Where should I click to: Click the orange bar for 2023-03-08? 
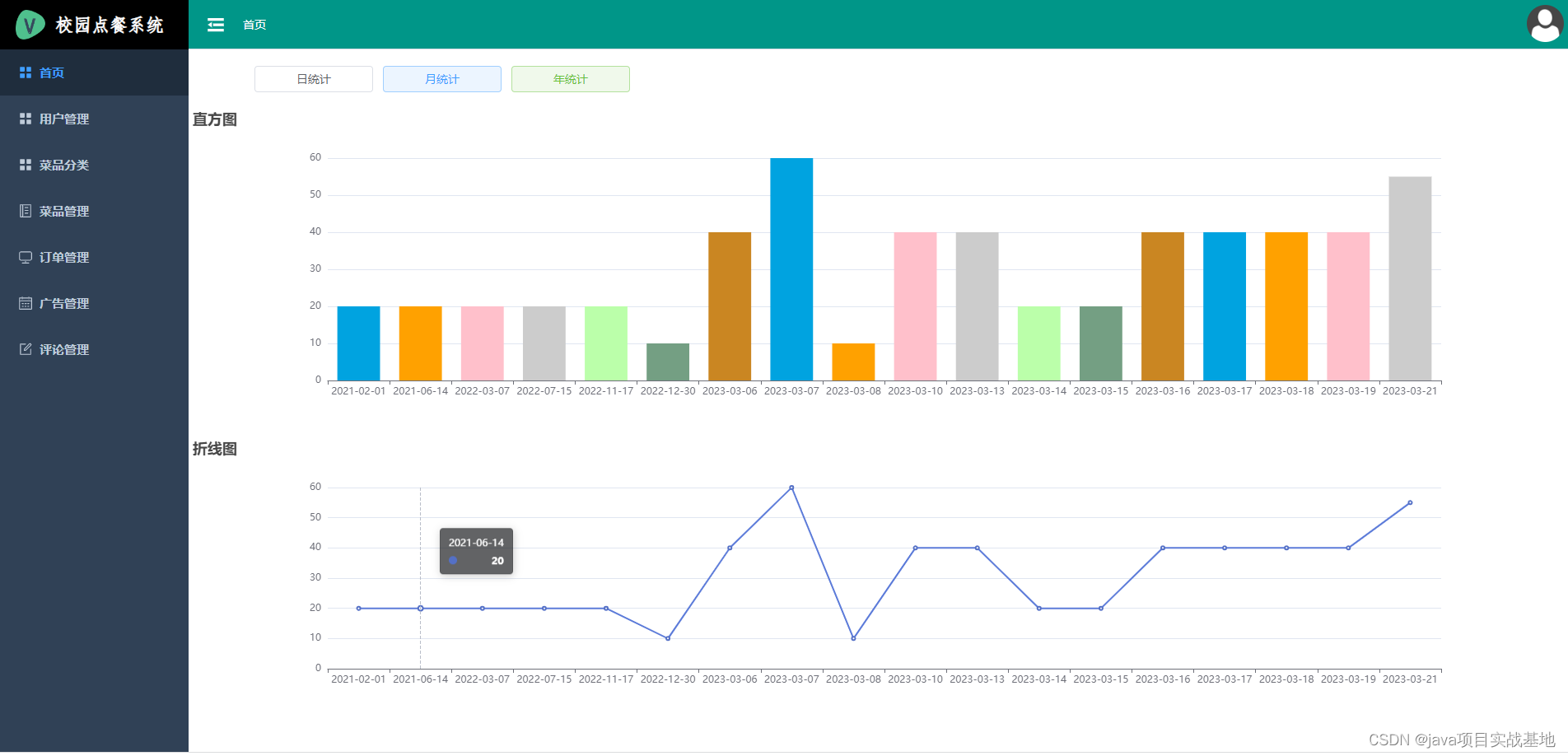coord(853,362)
